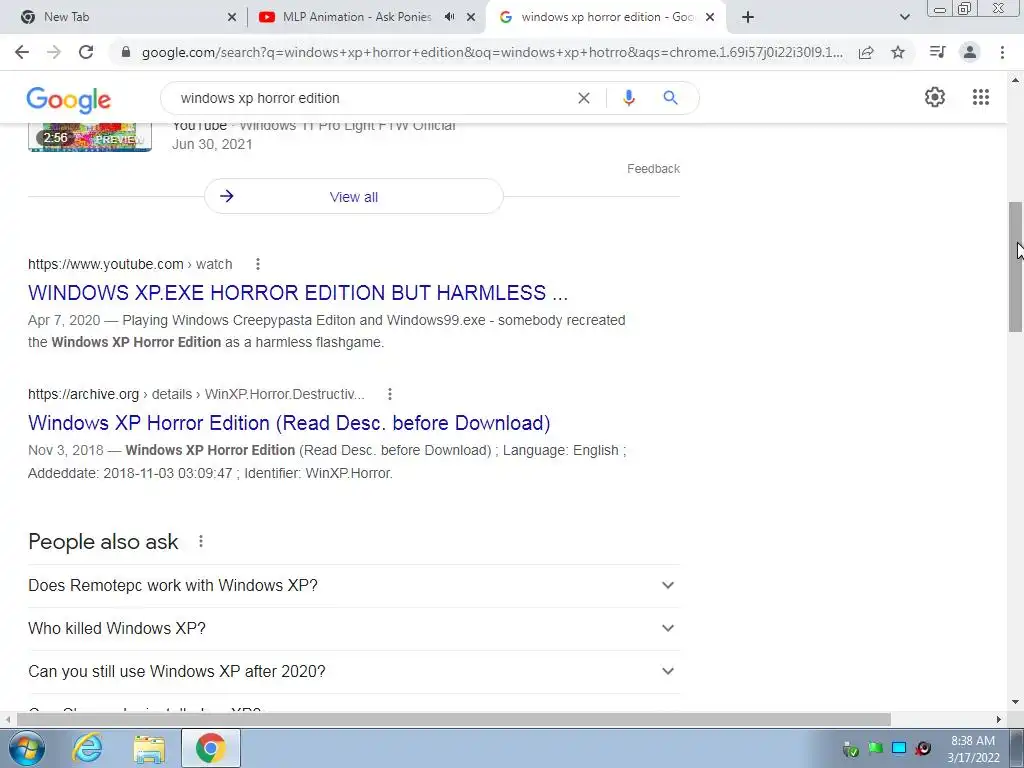Clear the search box with the X icon
1024x768 pixels.
click(x=584, y=98)
